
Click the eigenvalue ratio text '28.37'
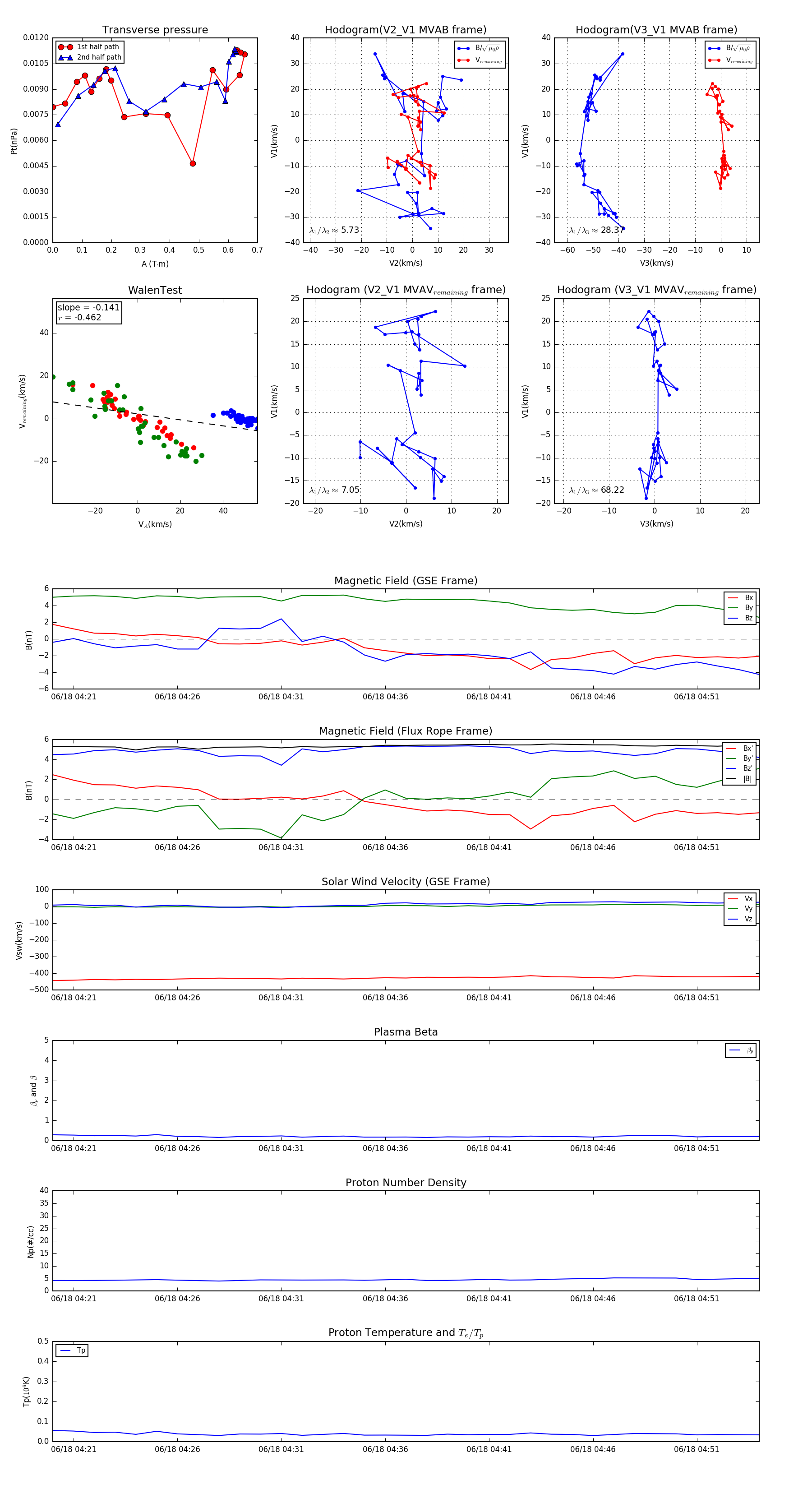pos(613,230)
